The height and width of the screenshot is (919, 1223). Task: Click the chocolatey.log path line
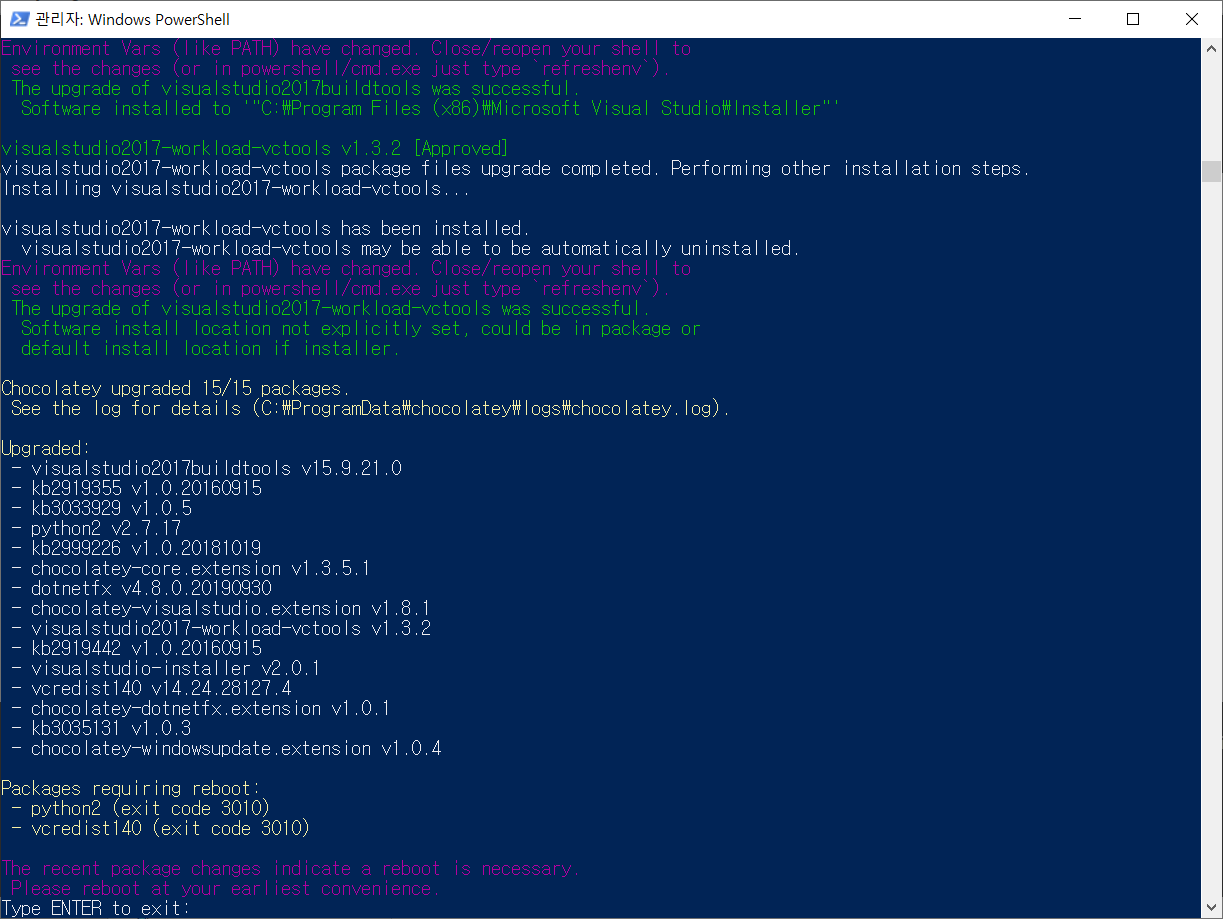point(371,408)
